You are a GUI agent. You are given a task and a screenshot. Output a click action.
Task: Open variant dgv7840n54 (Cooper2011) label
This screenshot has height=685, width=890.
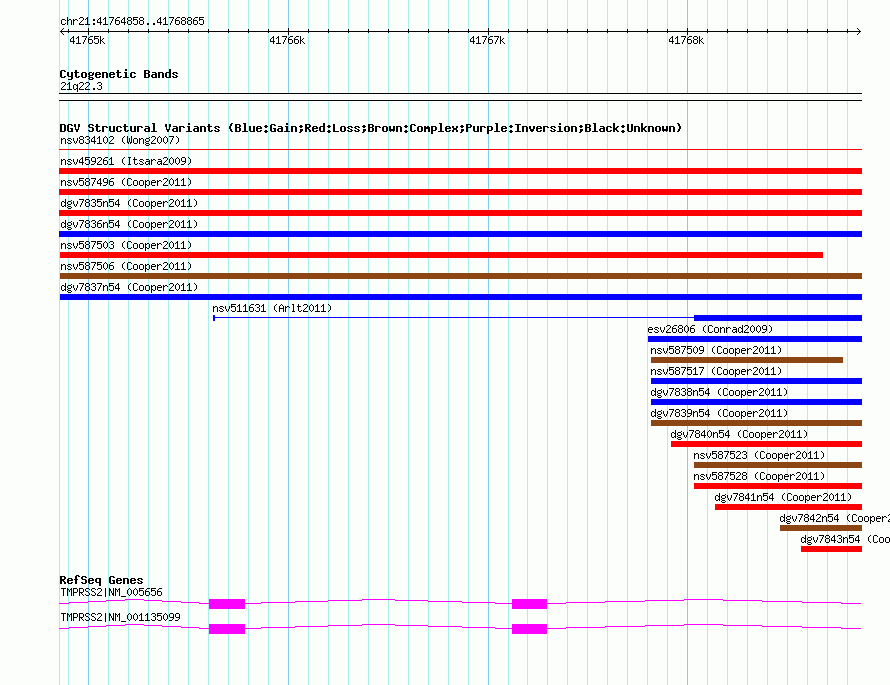(739, 434)
